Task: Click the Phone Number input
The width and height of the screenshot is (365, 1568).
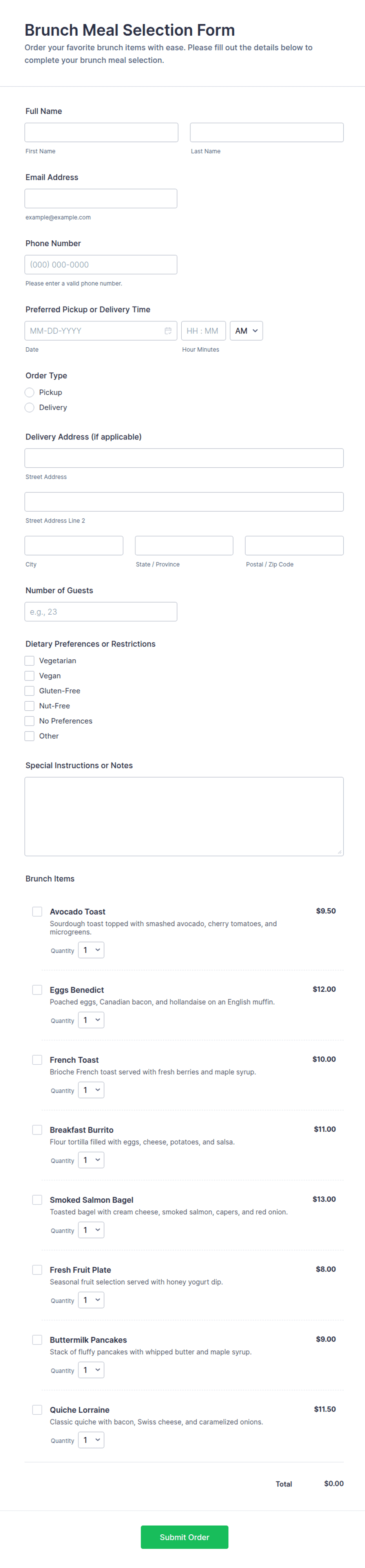Action: [101, 264]
